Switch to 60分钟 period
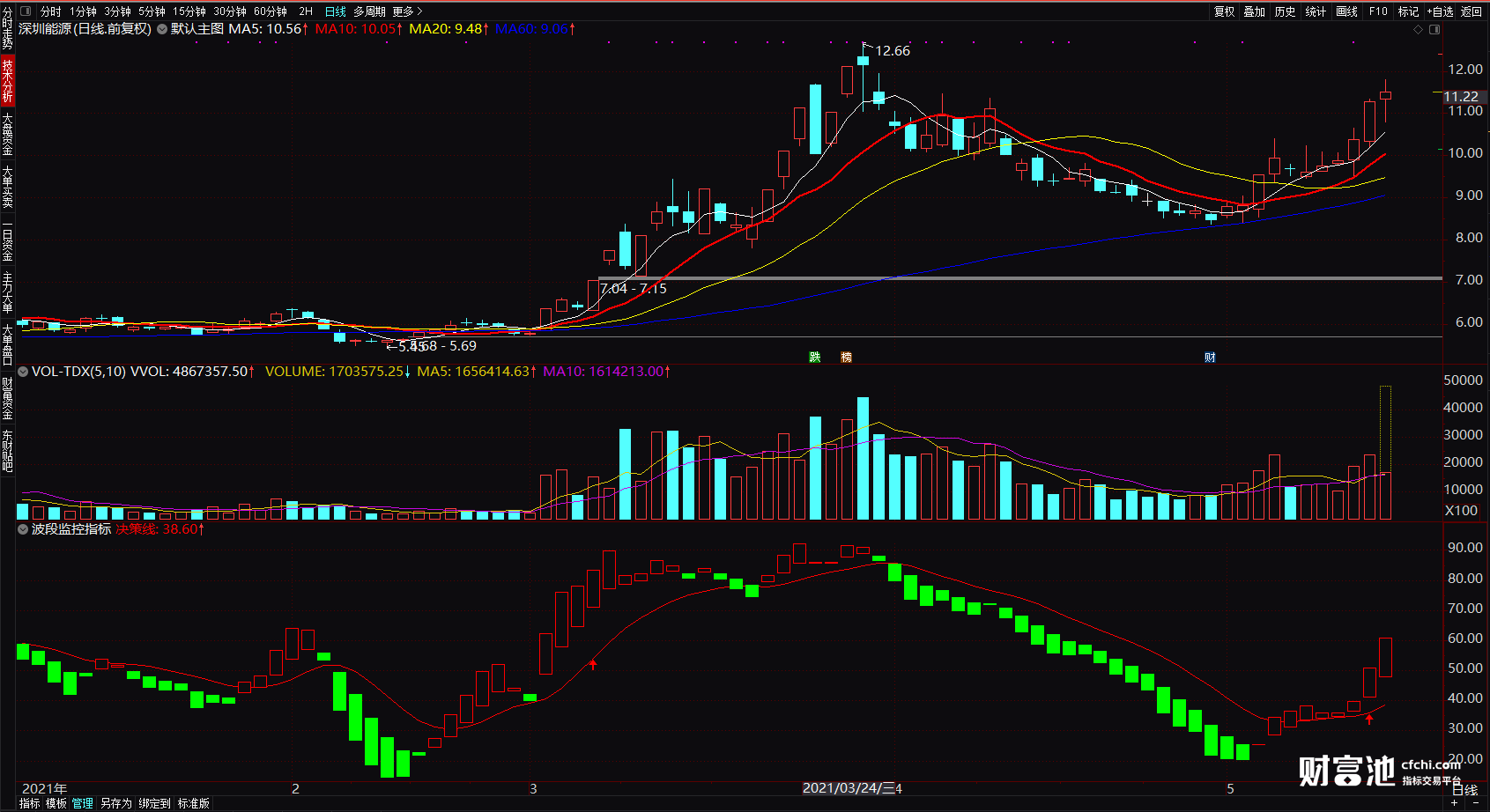Image resolution: width=1490 pixels, height=812 pixels. (271, 11)
